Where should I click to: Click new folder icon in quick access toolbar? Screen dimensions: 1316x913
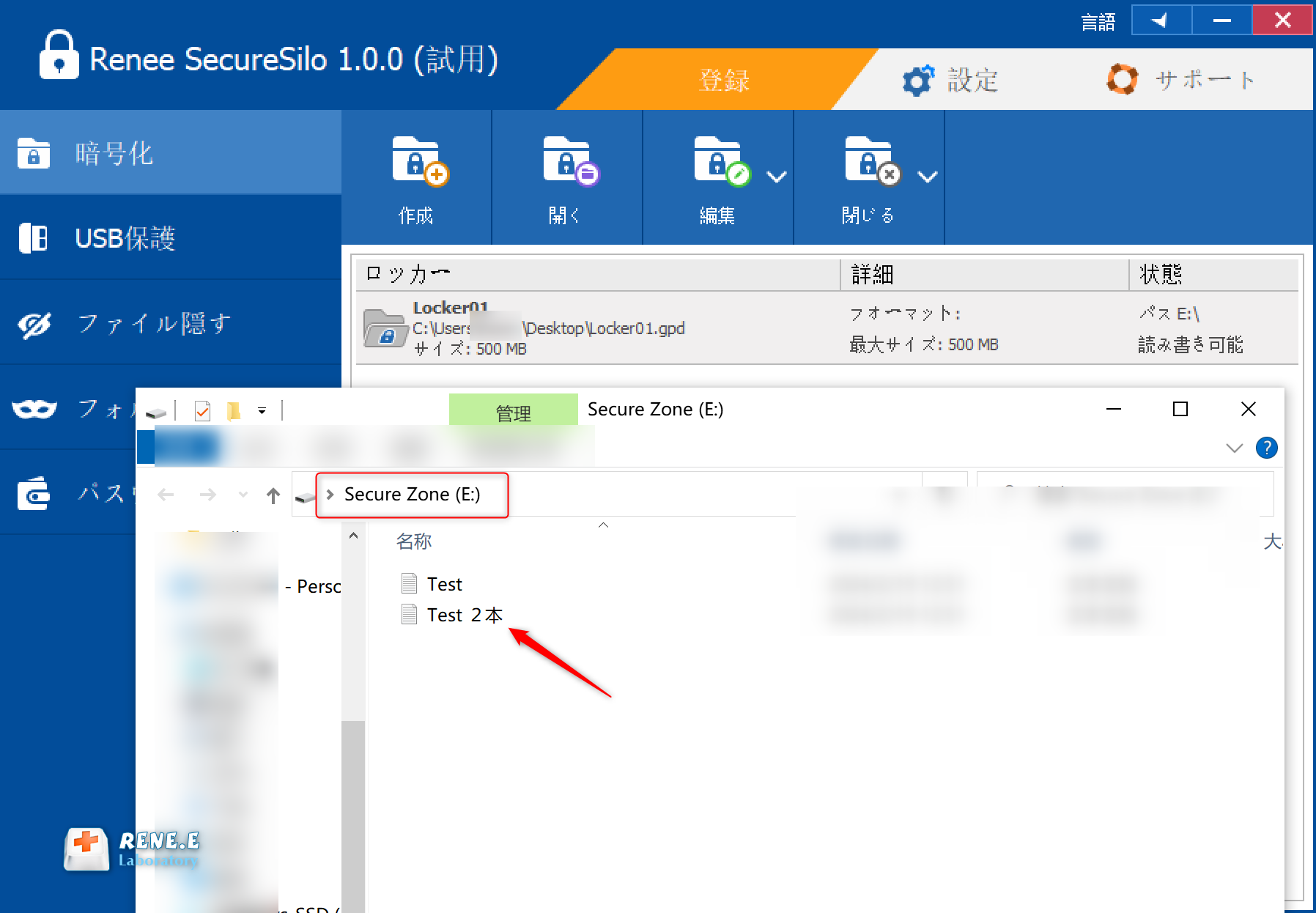(234, 411)
